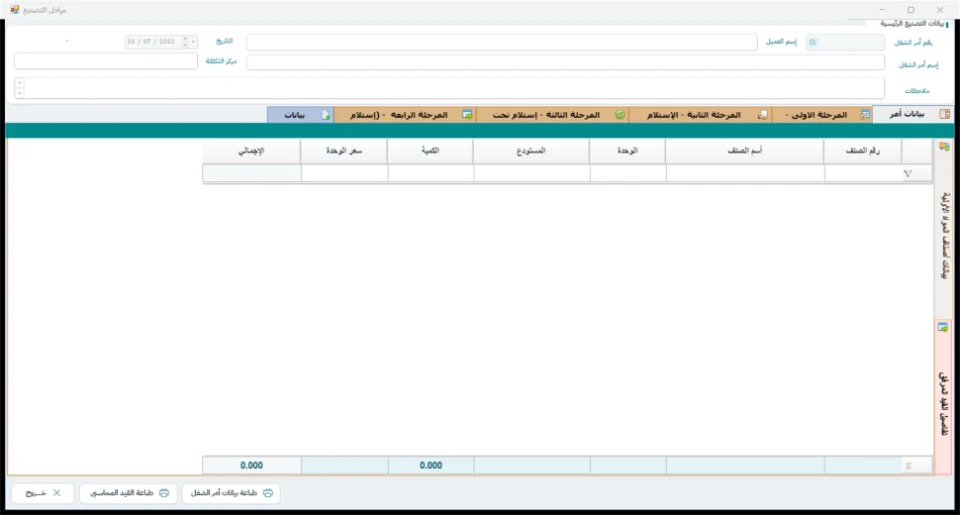
Task: Click the filter cell under الوحدة
Action: (x=628, y=174)
